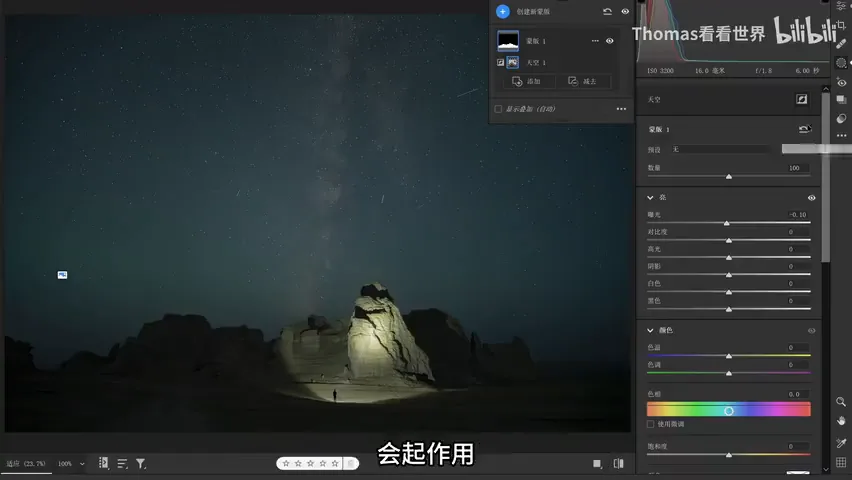Screen dimensions: 852x480
Task: Click the 色调 tint slider handle
Action: 729,373
